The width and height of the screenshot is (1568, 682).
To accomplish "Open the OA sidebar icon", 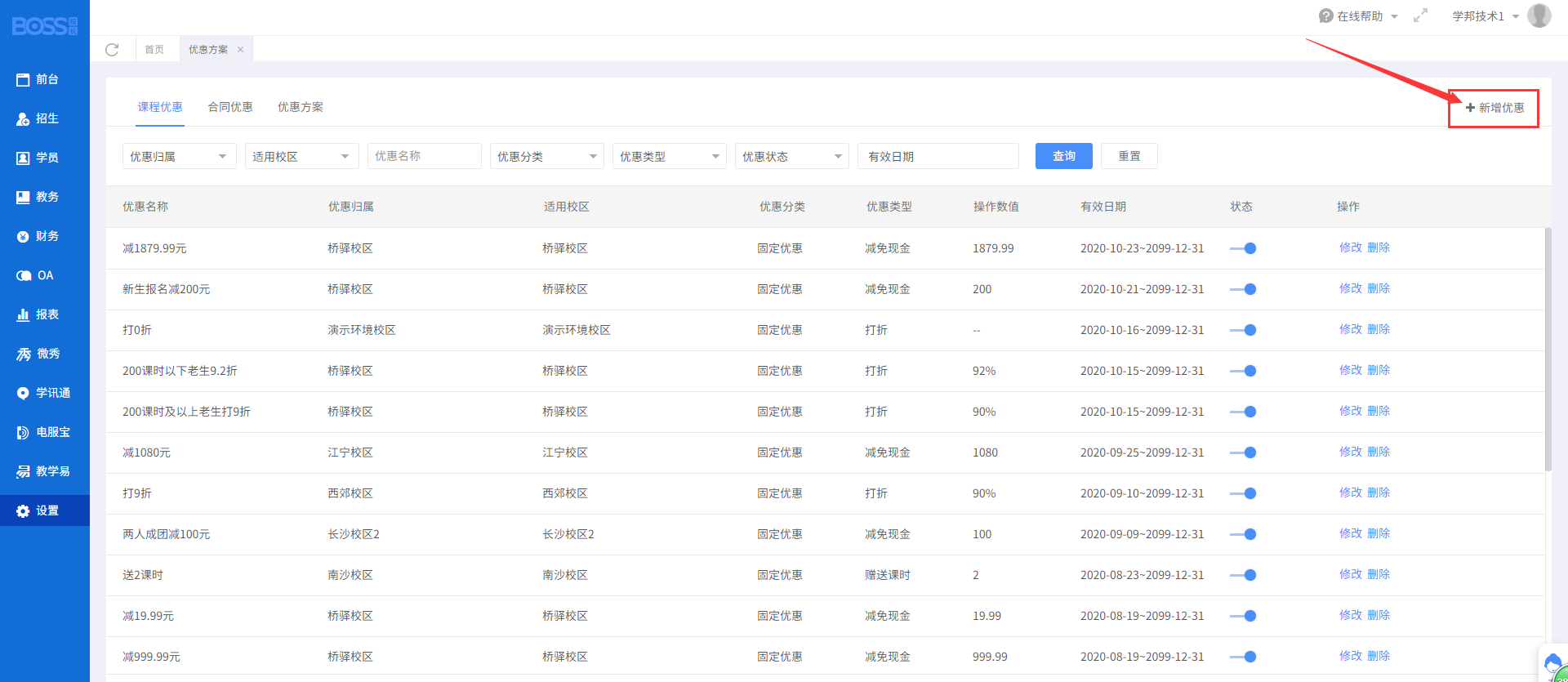I will (x=24, y=276).
